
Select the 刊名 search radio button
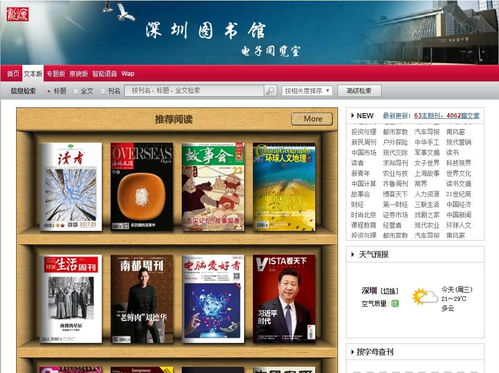(103, 91)
